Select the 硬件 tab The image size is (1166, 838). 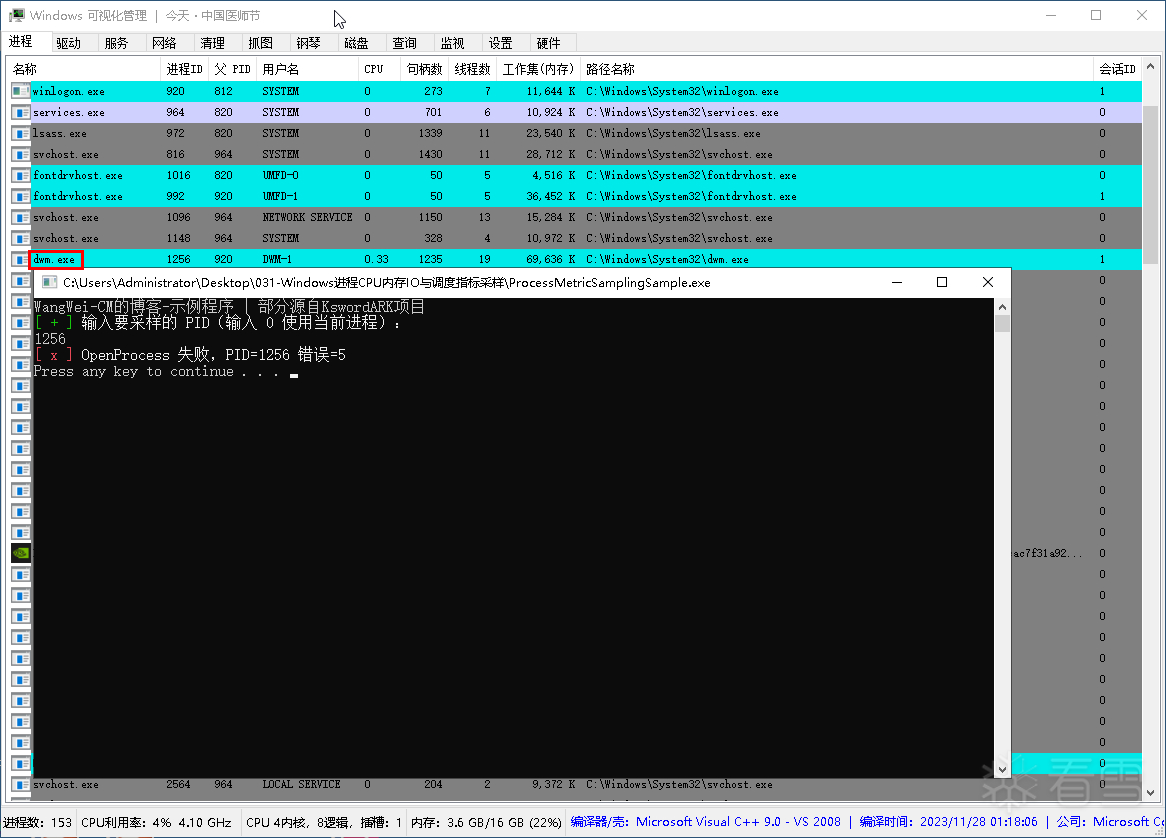click(549, 43)
